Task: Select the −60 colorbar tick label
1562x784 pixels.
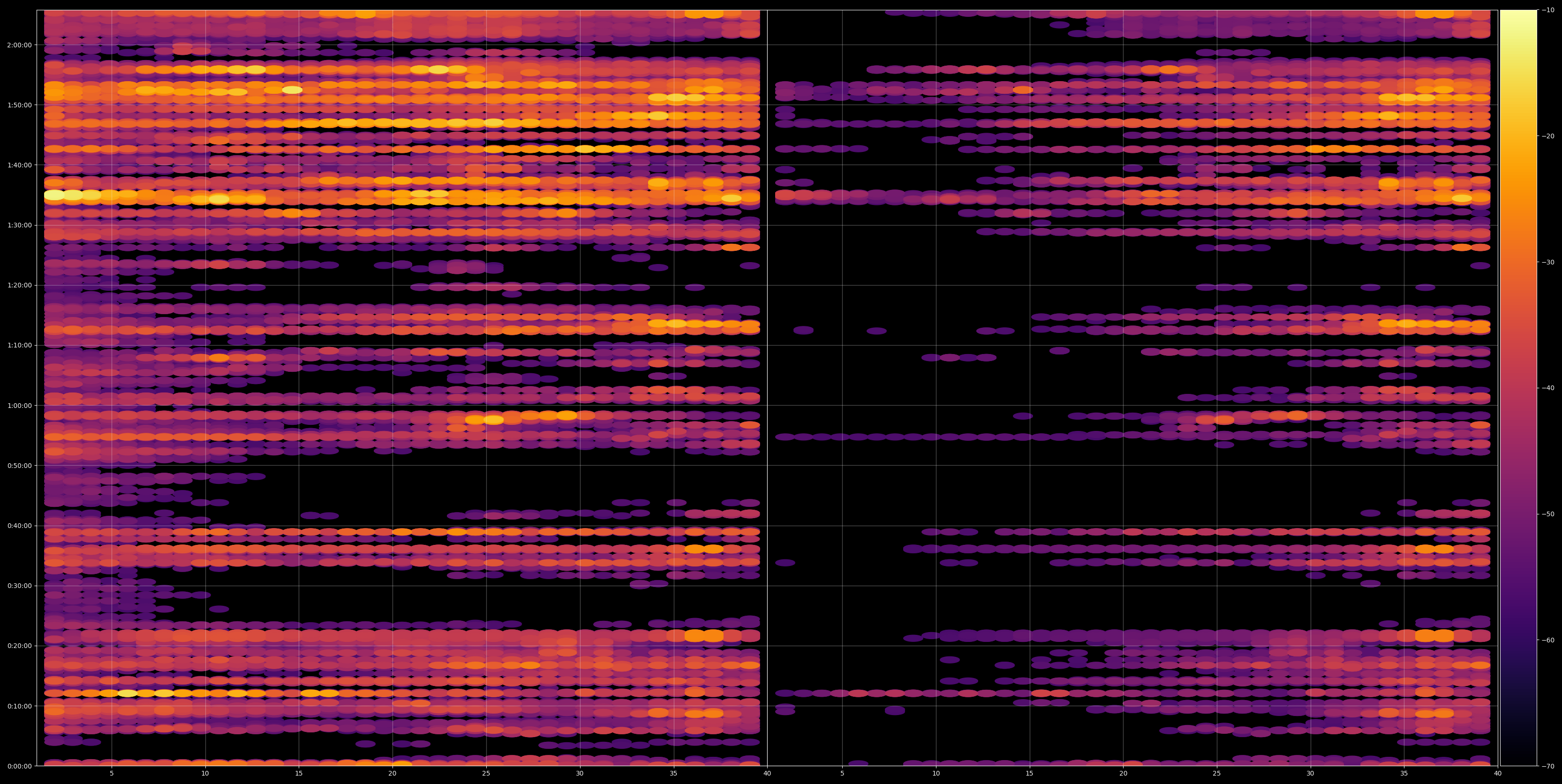Action: point(1548,641)
